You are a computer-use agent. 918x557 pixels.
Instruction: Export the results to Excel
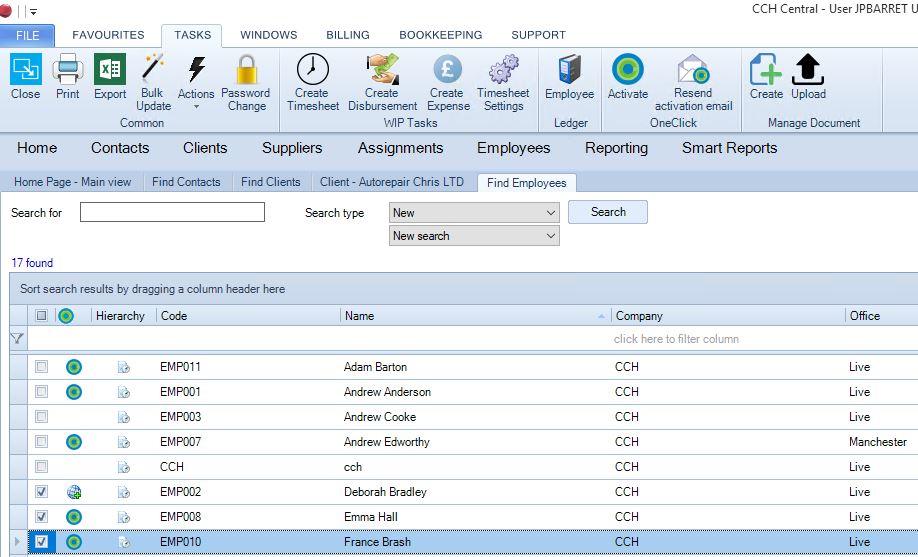(x=110, y=69)
